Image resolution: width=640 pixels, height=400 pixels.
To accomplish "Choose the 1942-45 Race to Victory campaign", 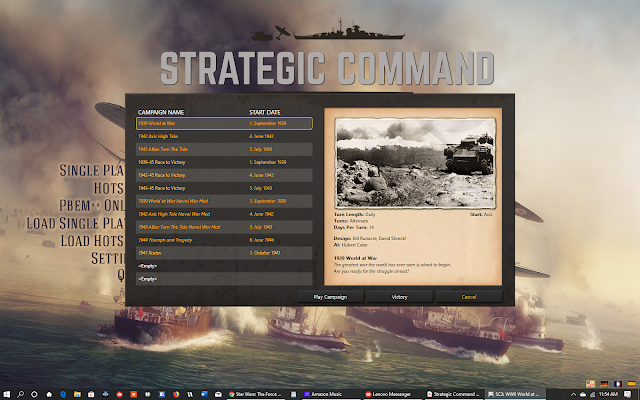I will pyautogui.click(x=224, y=175).
